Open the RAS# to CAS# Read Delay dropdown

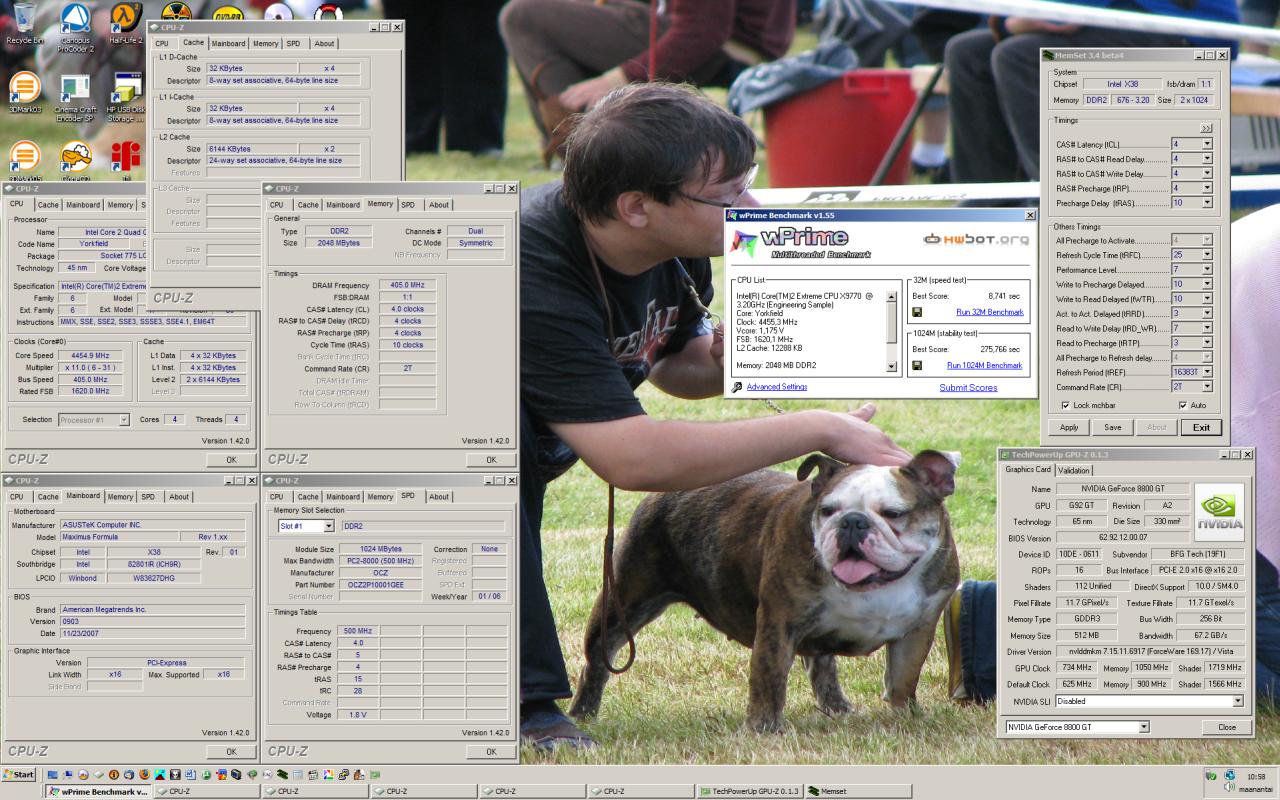click(x=1207, y=159)
